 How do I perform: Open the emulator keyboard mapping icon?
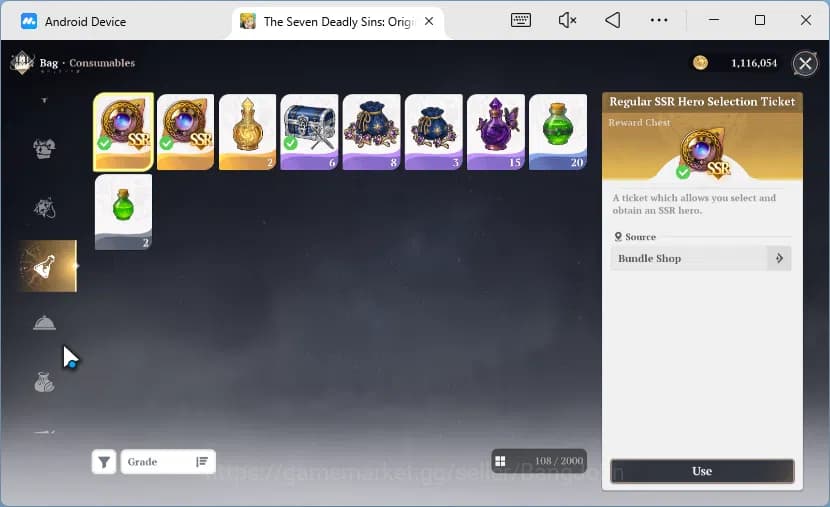(x=521, y=20)
